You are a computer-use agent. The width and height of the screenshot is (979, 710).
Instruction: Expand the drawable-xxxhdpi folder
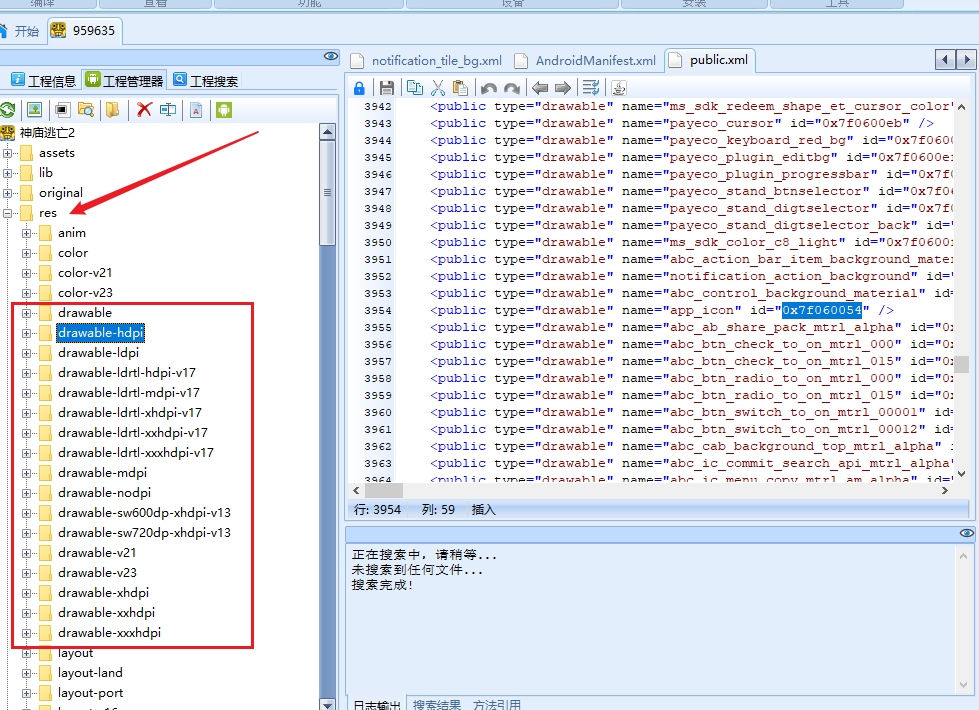26,633
